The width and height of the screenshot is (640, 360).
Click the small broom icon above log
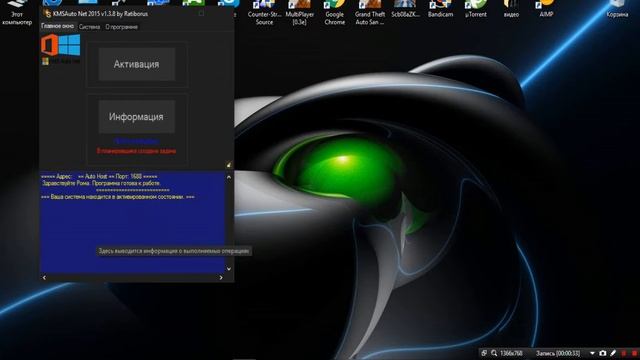[x=229, y=164]
